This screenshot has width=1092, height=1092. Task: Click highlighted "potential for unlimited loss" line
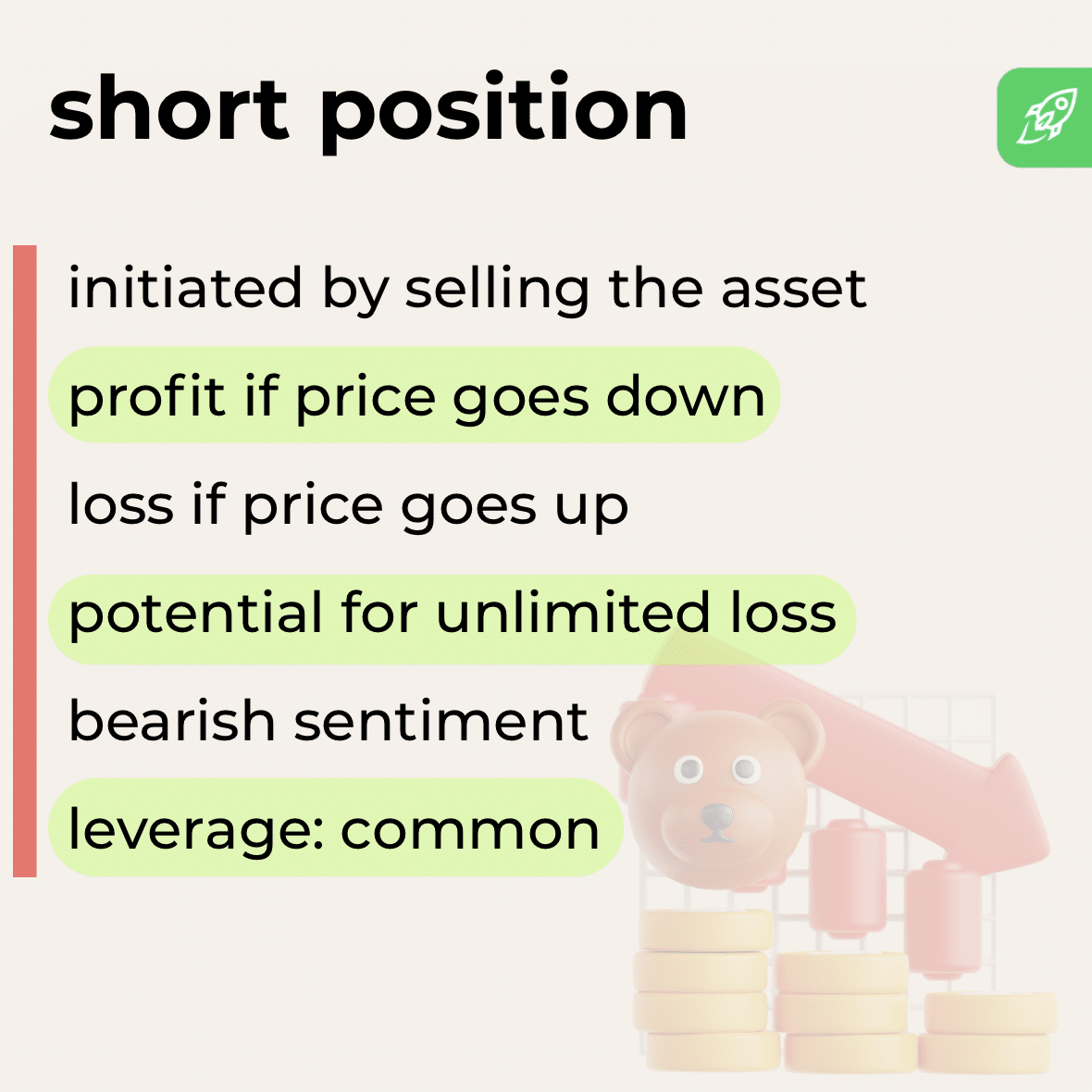click(x=452, y=614)
